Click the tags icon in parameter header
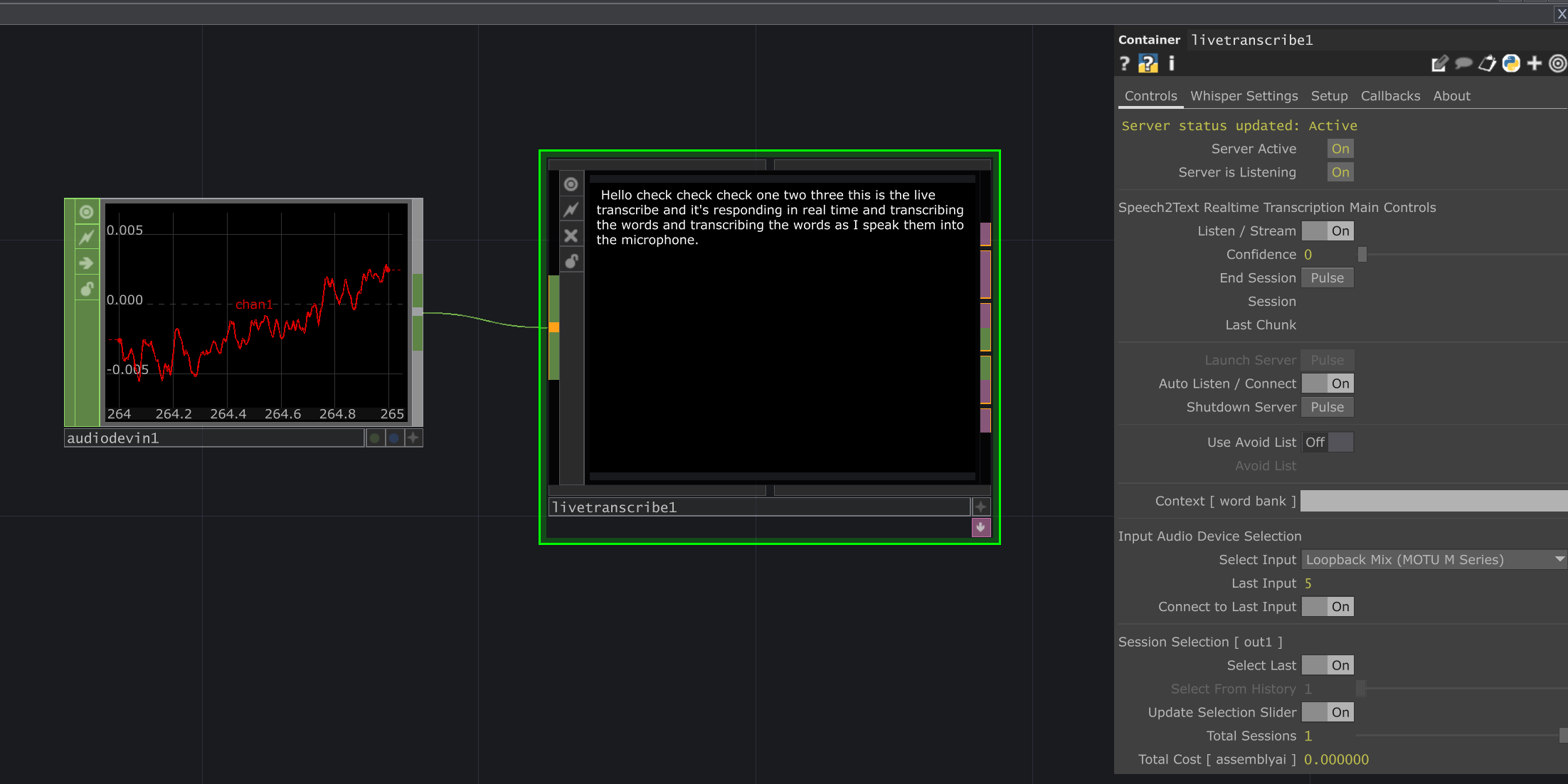 tap(1487, 64)
